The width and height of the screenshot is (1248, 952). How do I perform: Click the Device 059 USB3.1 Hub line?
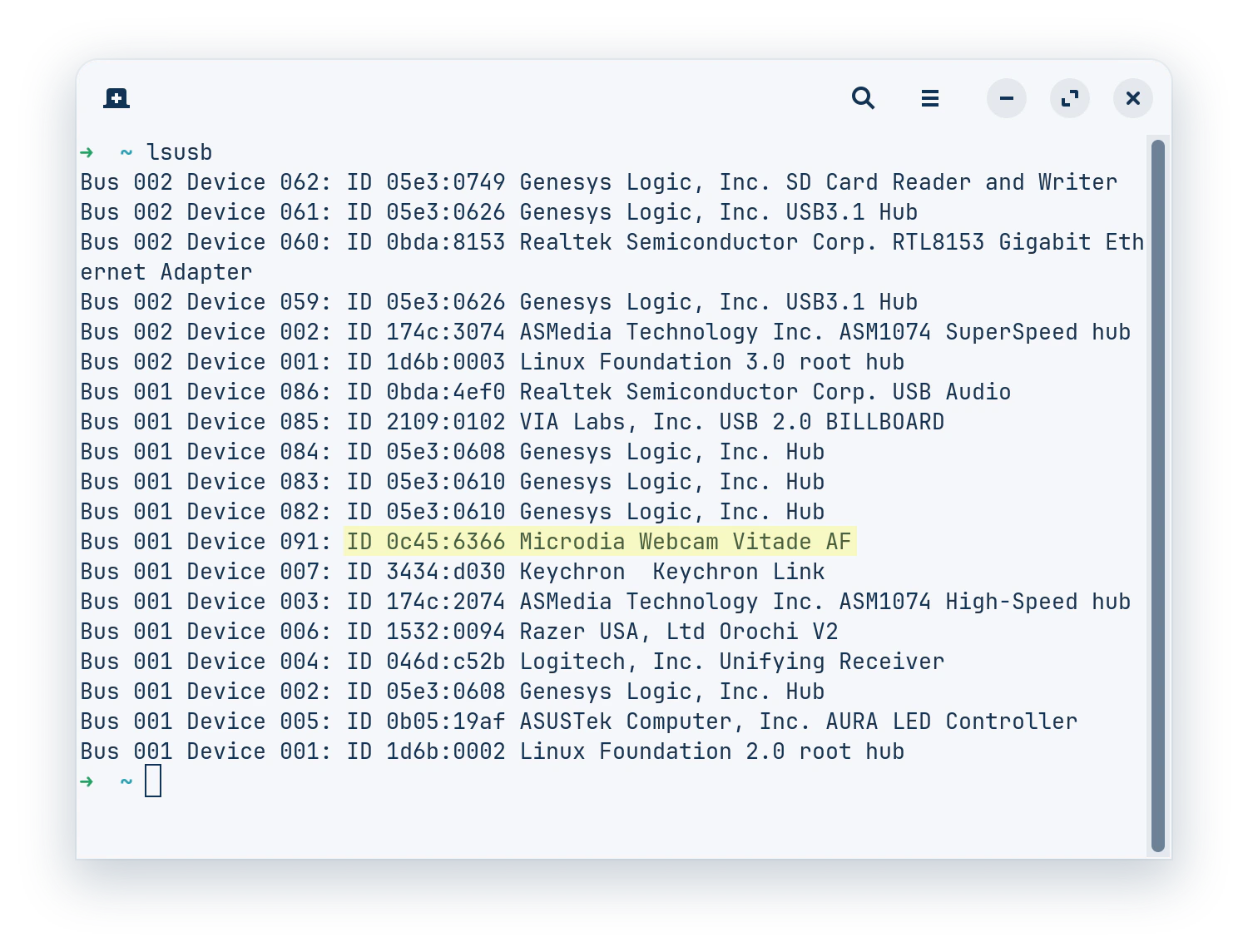(499, 302)
